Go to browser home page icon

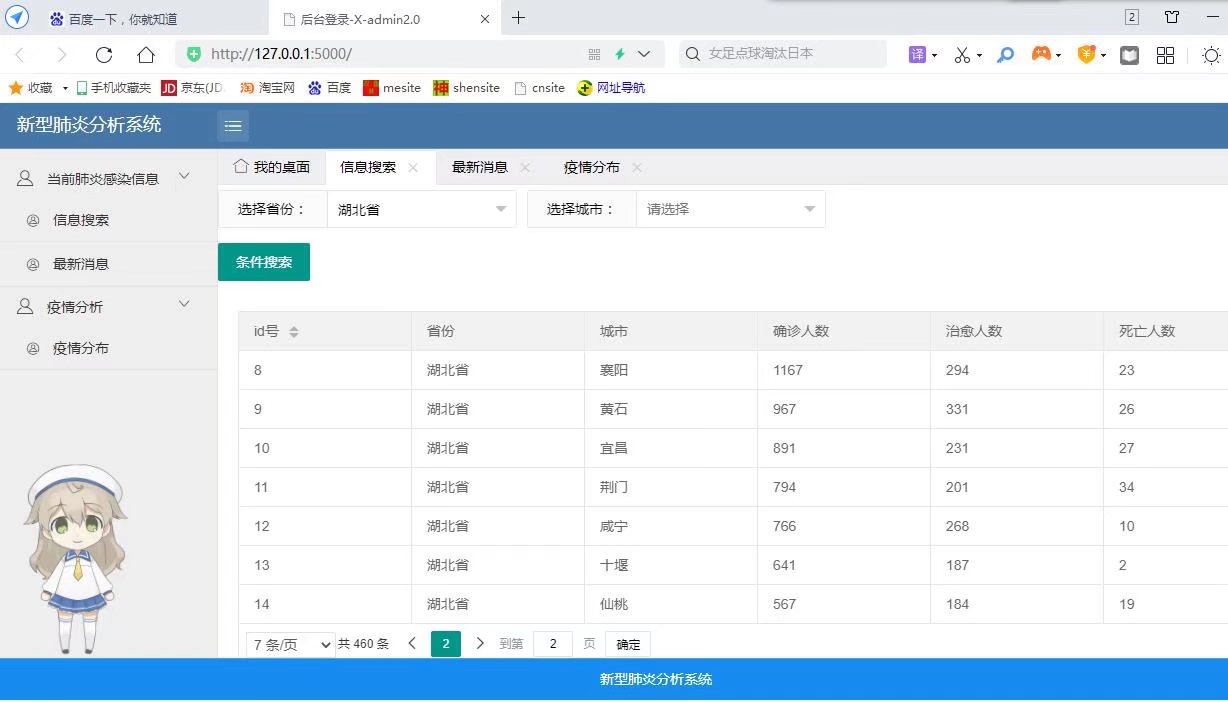[x=146, y=54]
